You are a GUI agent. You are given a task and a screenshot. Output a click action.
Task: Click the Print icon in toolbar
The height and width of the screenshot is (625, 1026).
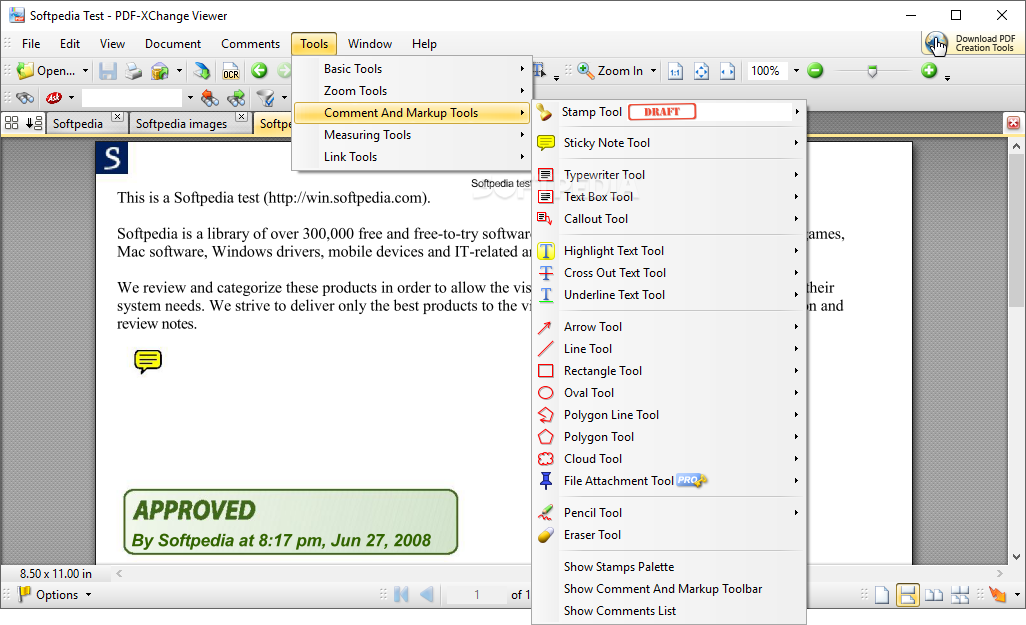133,71
